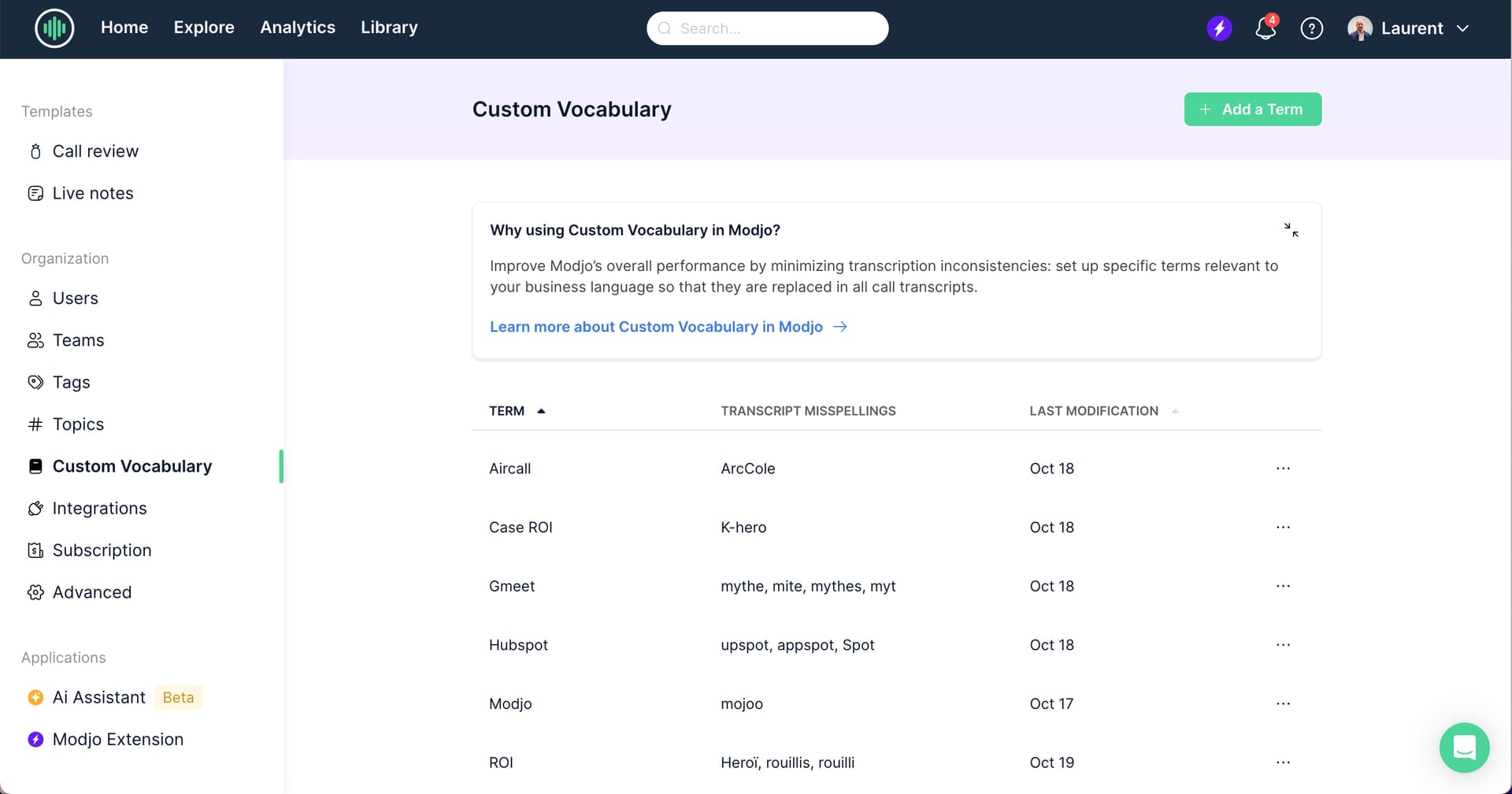Collapse the Why using Custom Vocabulary card

pyautogui.click(x=1291, y=230)
